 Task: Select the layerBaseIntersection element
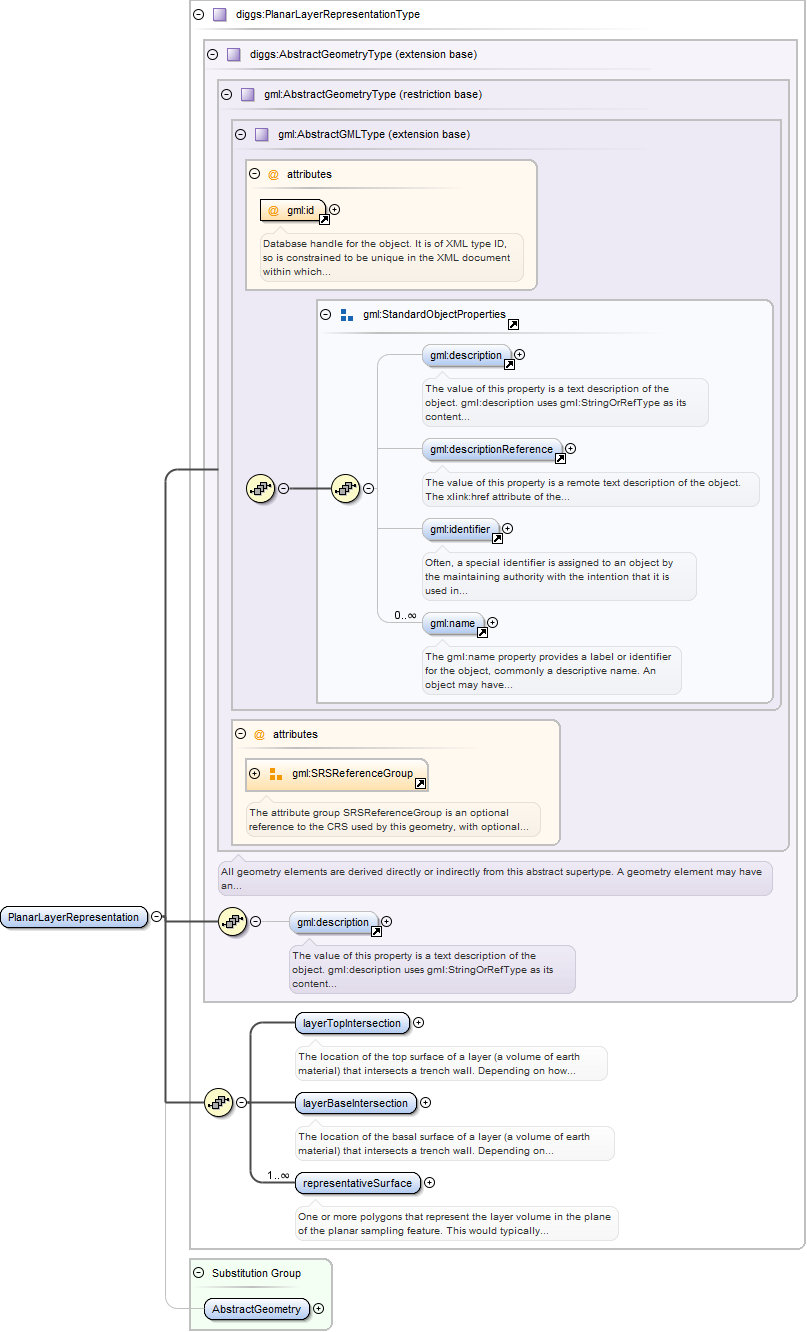(x=355, y=1103)
